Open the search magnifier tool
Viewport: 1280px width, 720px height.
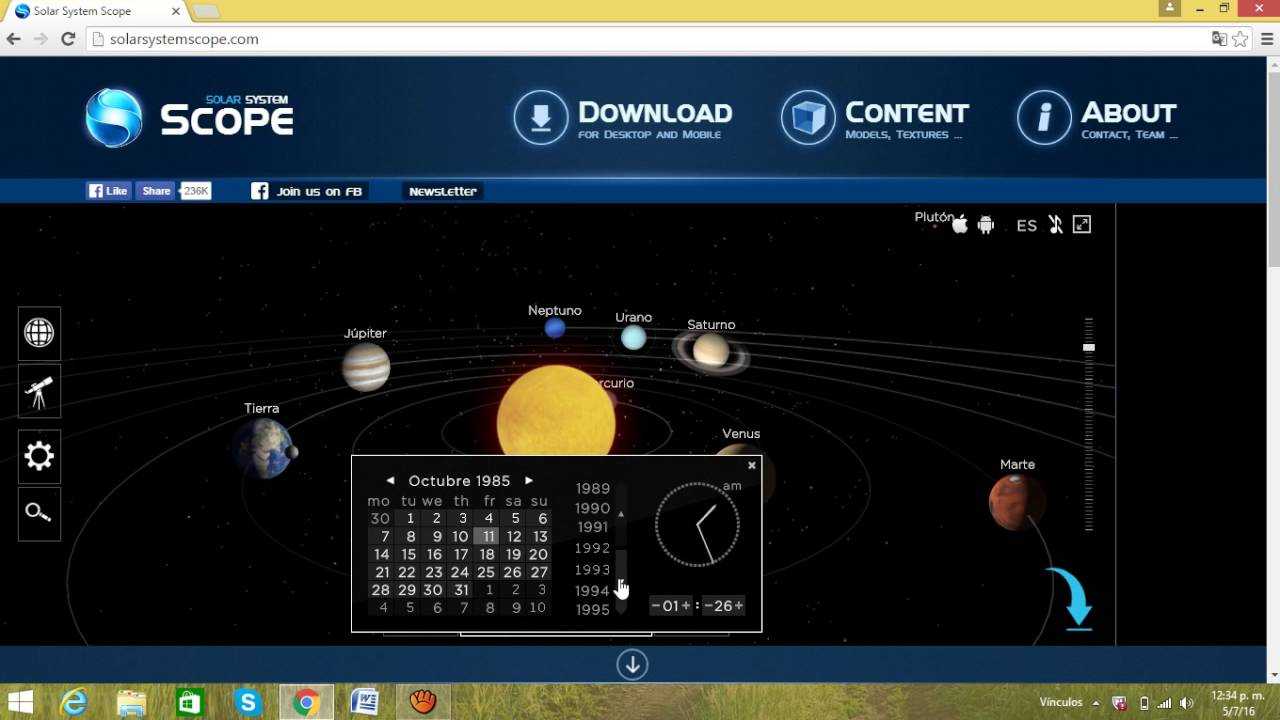[39, 513]
